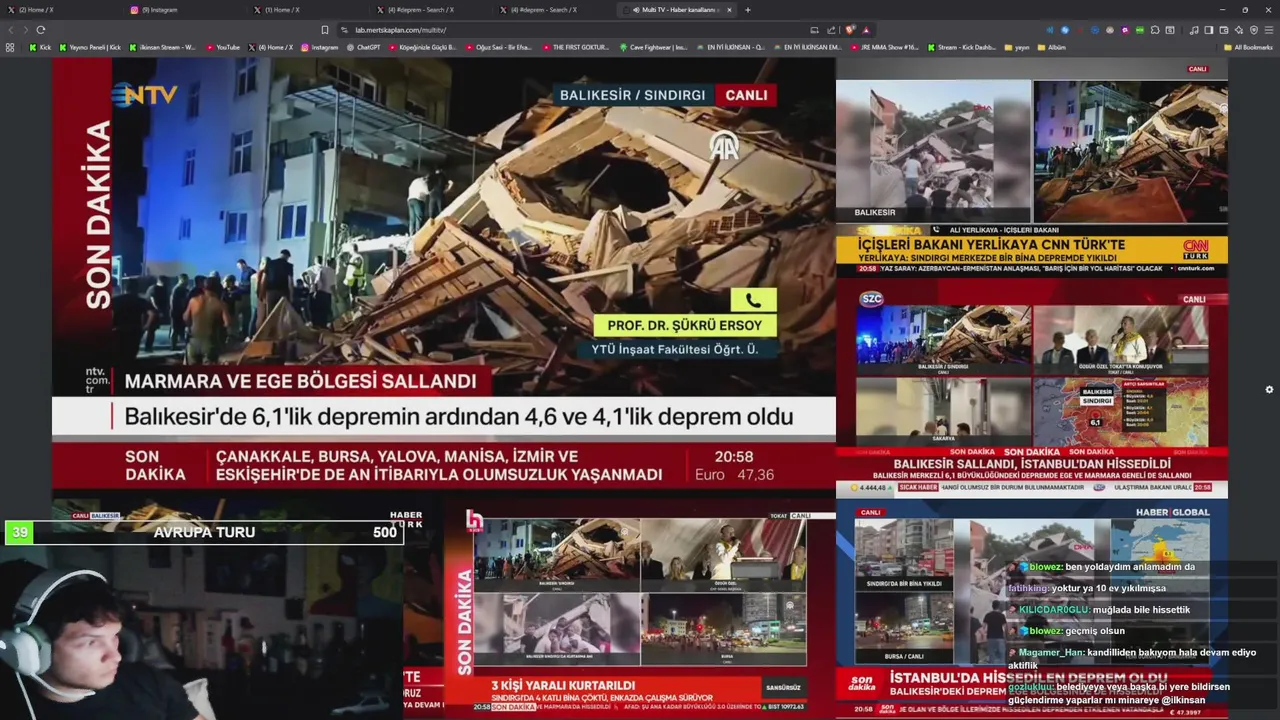
Task: Open the YouTube bookmark
Action: 223,47
